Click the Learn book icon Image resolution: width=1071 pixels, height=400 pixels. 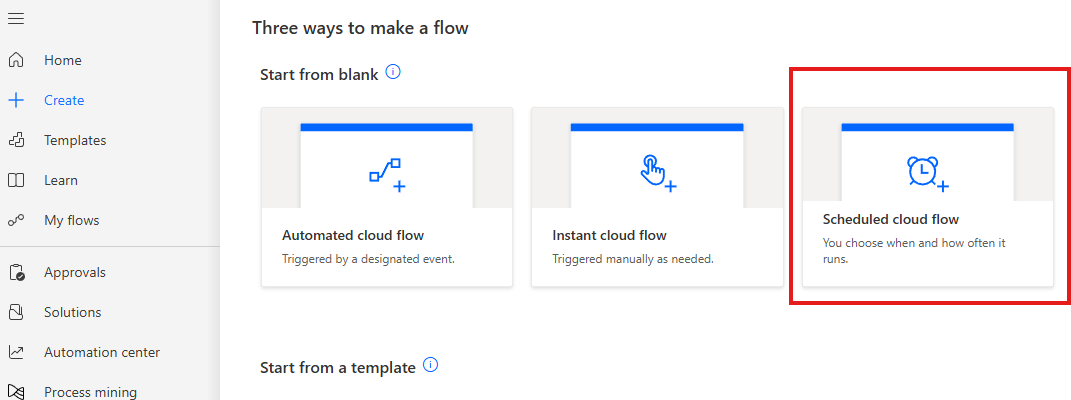coord(16,180)
